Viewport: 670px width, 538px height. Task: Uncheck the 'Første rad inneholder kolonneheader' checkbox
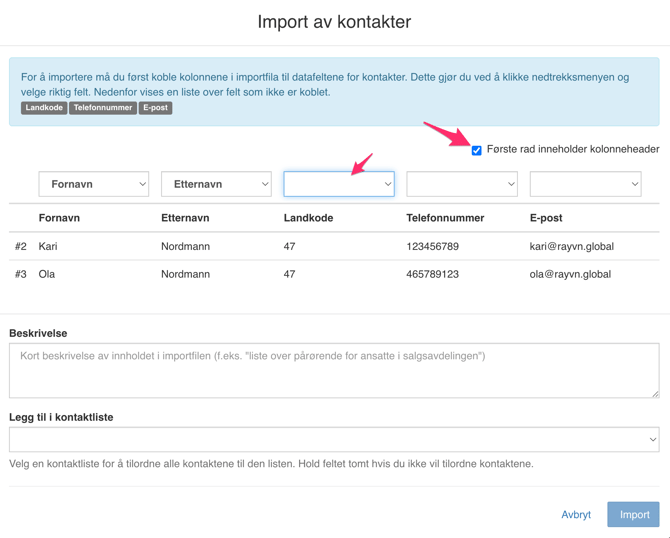(477, 150)
